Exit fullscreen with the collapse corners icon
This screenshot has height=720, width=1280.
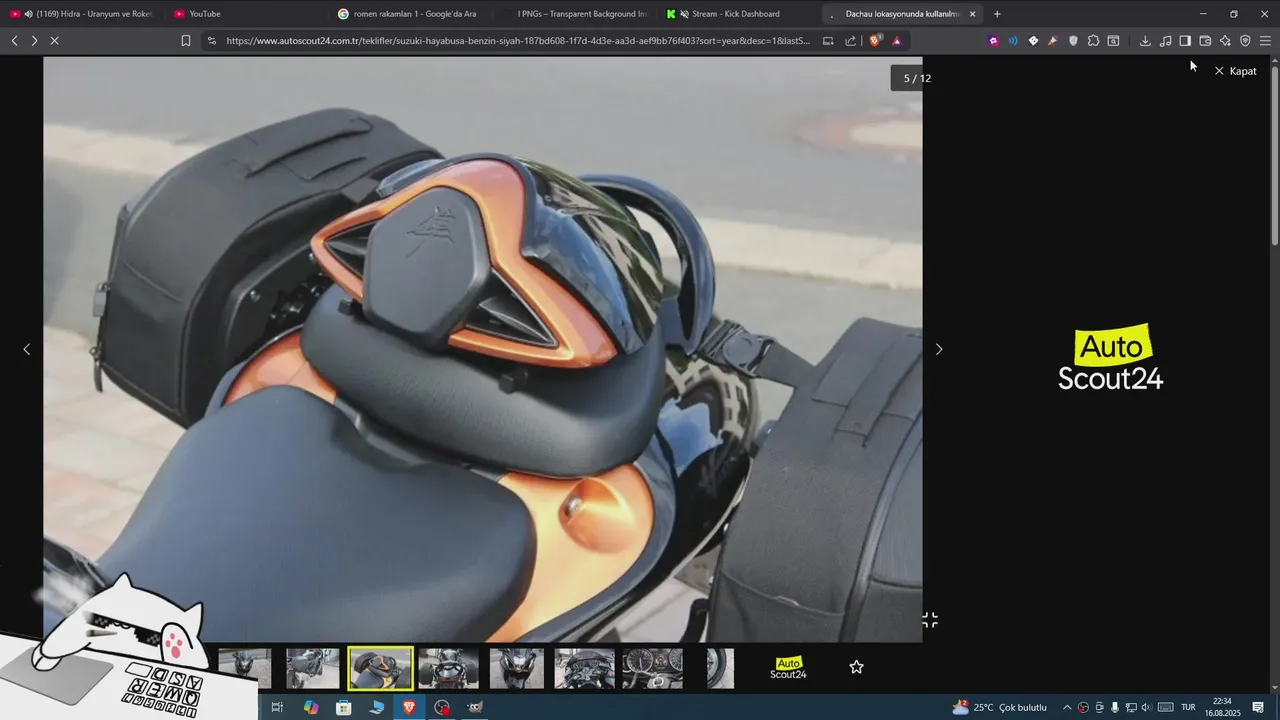(930, 620)
